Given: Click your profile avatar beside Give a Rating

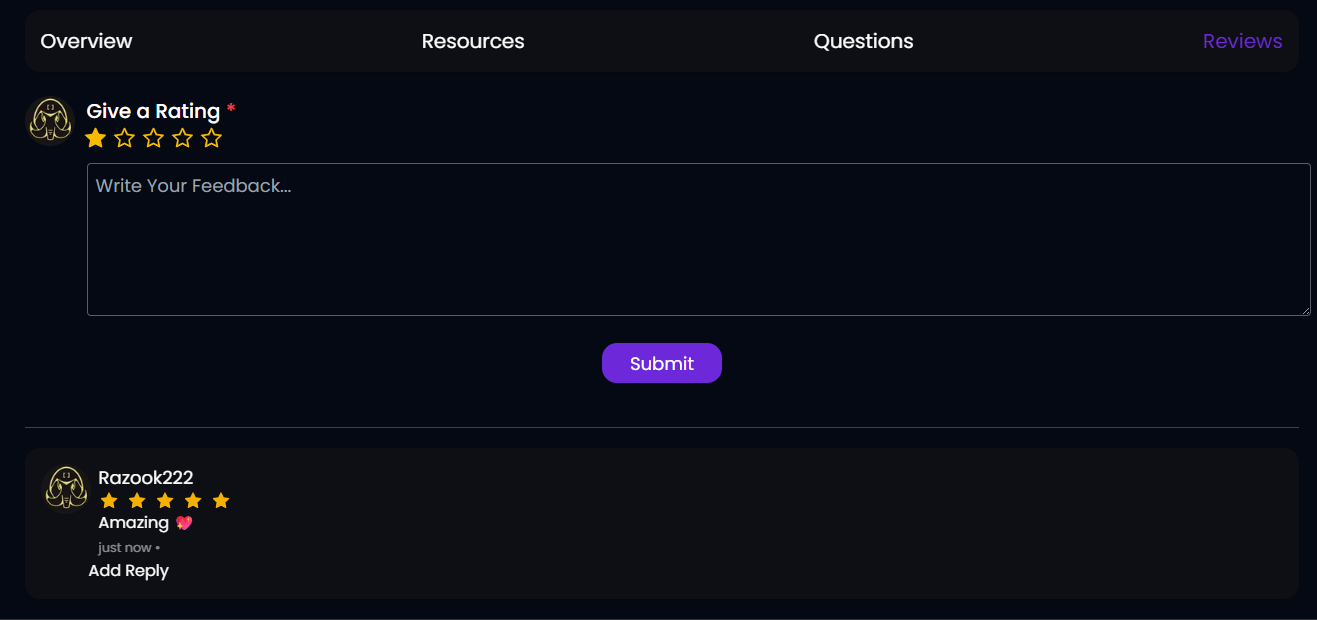Looking at the screenshot, I should tap(50, 121).
